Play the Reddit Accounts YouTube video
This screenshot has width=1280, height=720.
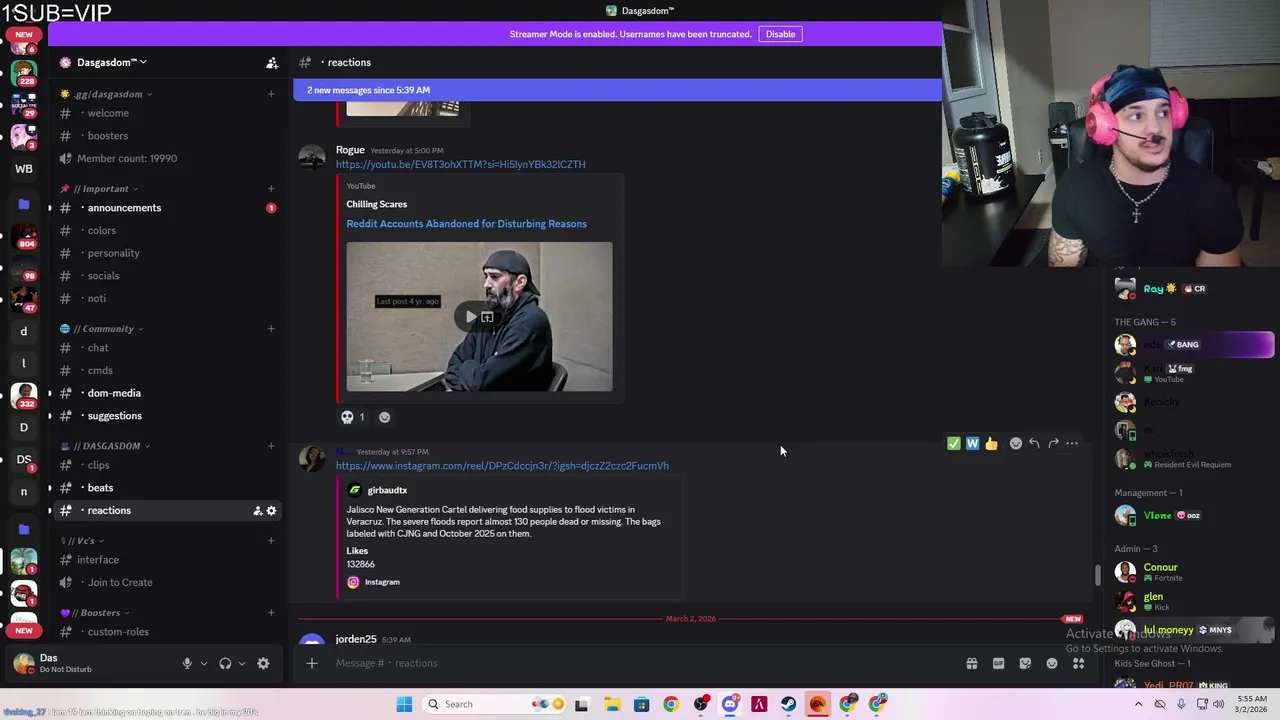pos(471,317)
